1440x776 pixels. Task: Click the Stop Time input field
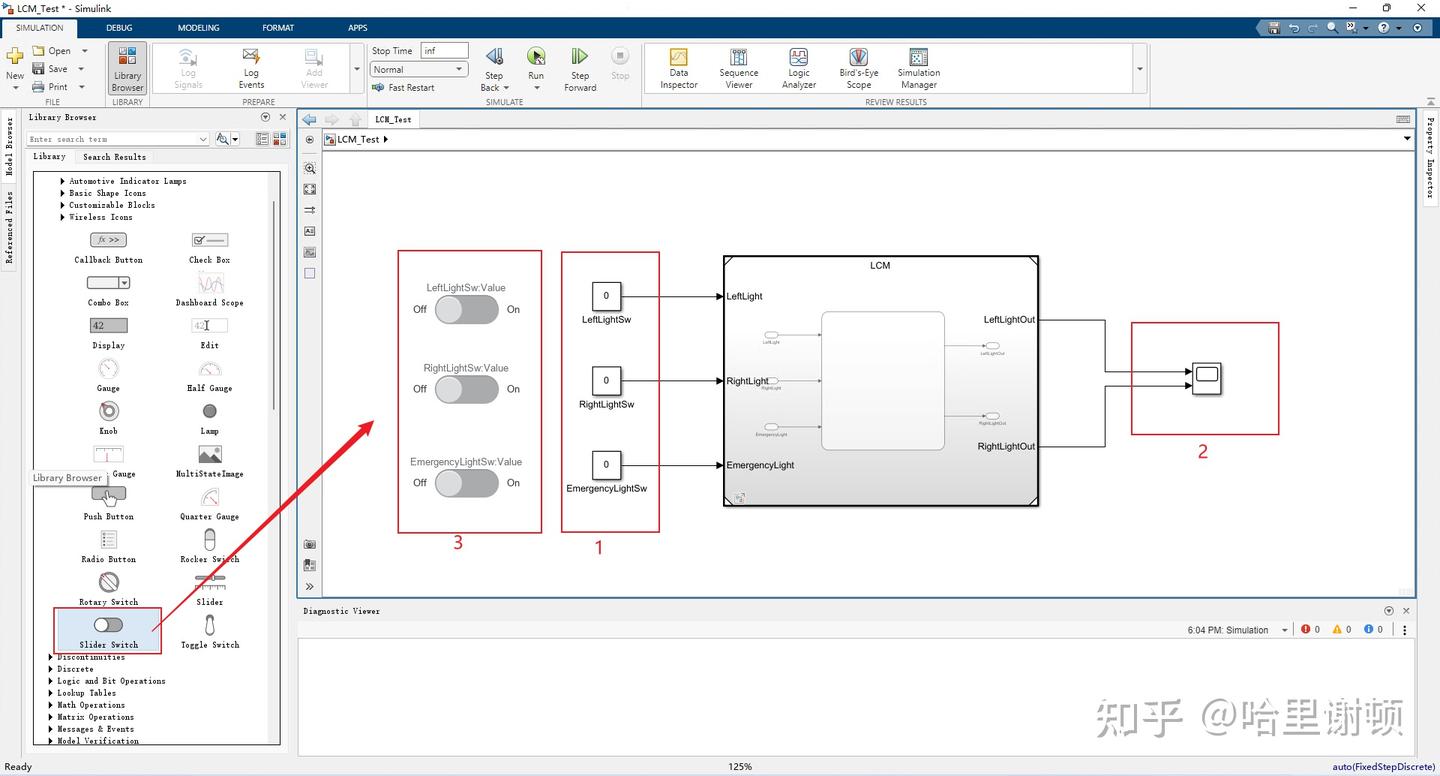(x=444, y=51)
